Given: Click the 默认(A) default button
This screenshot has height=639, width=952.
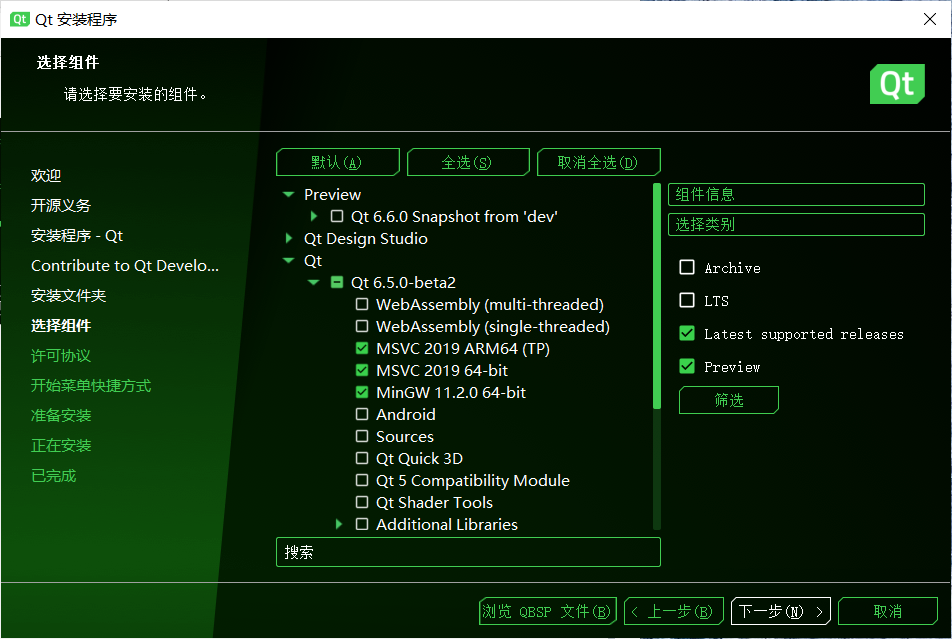Looking at the screenshot, I should tap(338, 162).
